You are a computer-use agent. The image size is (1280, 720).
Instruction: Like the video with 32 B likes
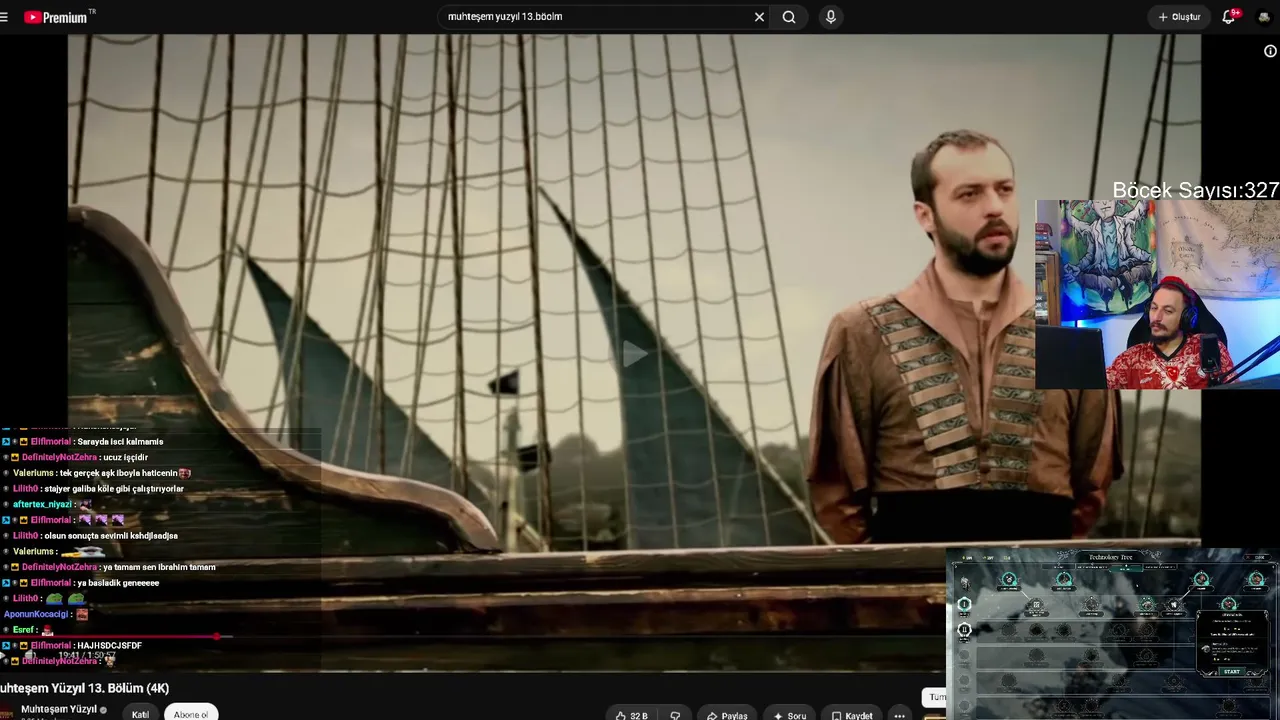632,715
